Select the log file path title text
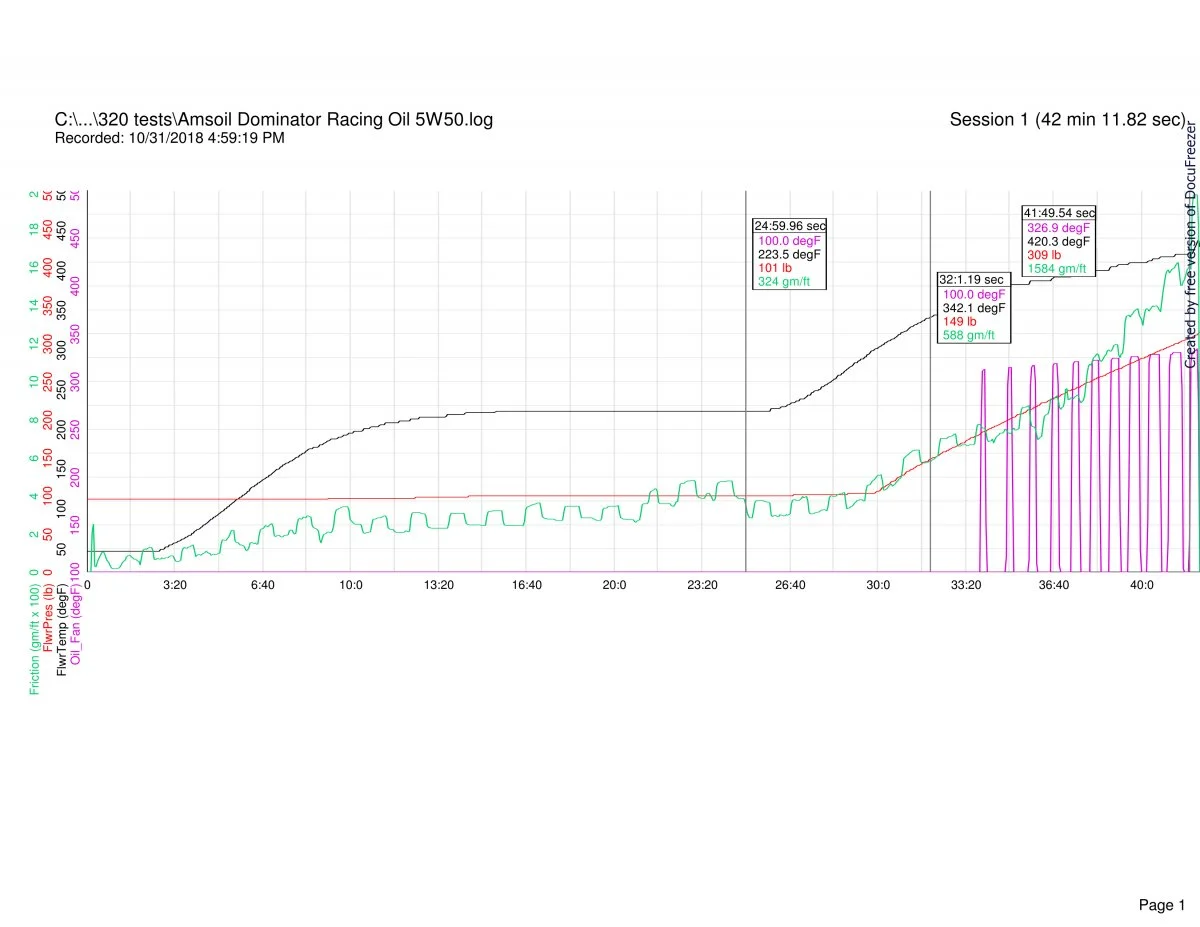Viewport: 1200px width, 927px height. pos(273,120)
